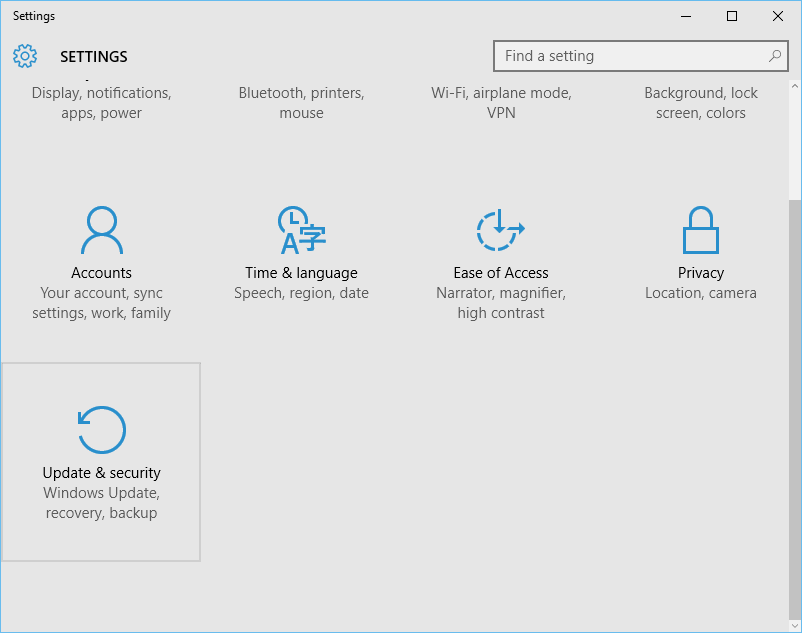Viewport: 802px width, 633px height.
Task: Click the Display, notifications, apps, power text
Action: point(101,102)
